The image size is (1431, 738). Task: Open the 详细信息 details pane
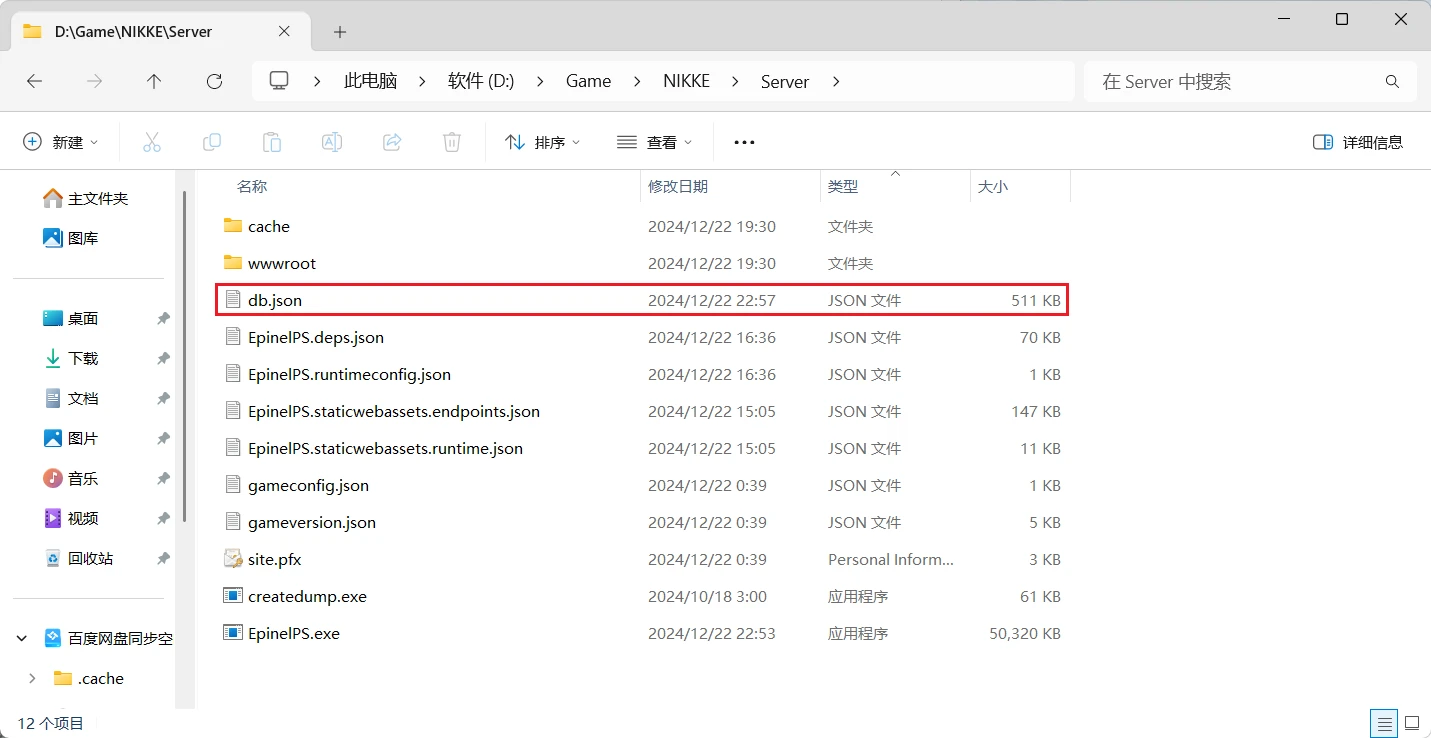tap(1358, 141)
